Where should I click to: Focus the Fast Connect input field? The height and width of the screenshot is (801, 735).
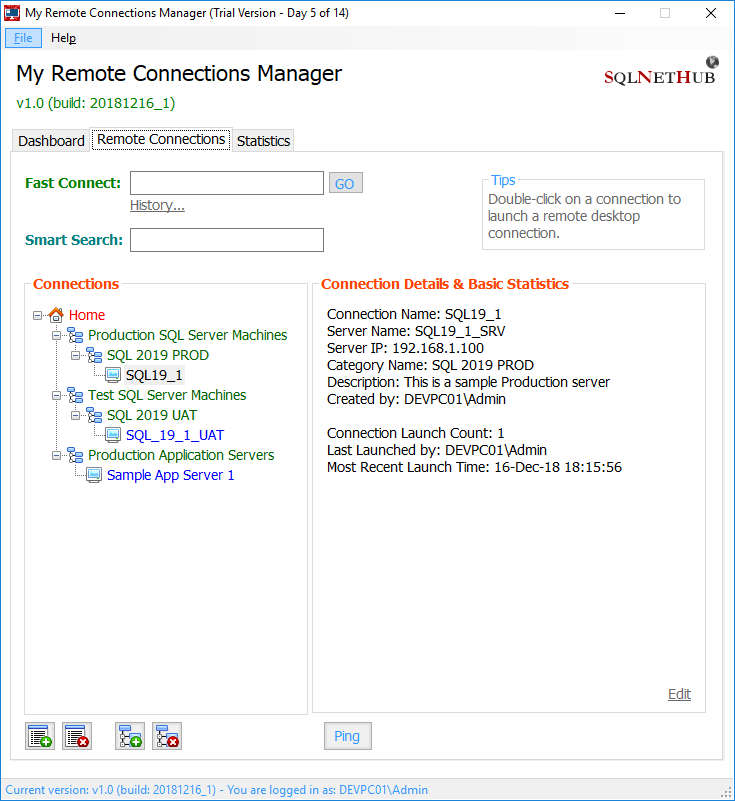227,183
